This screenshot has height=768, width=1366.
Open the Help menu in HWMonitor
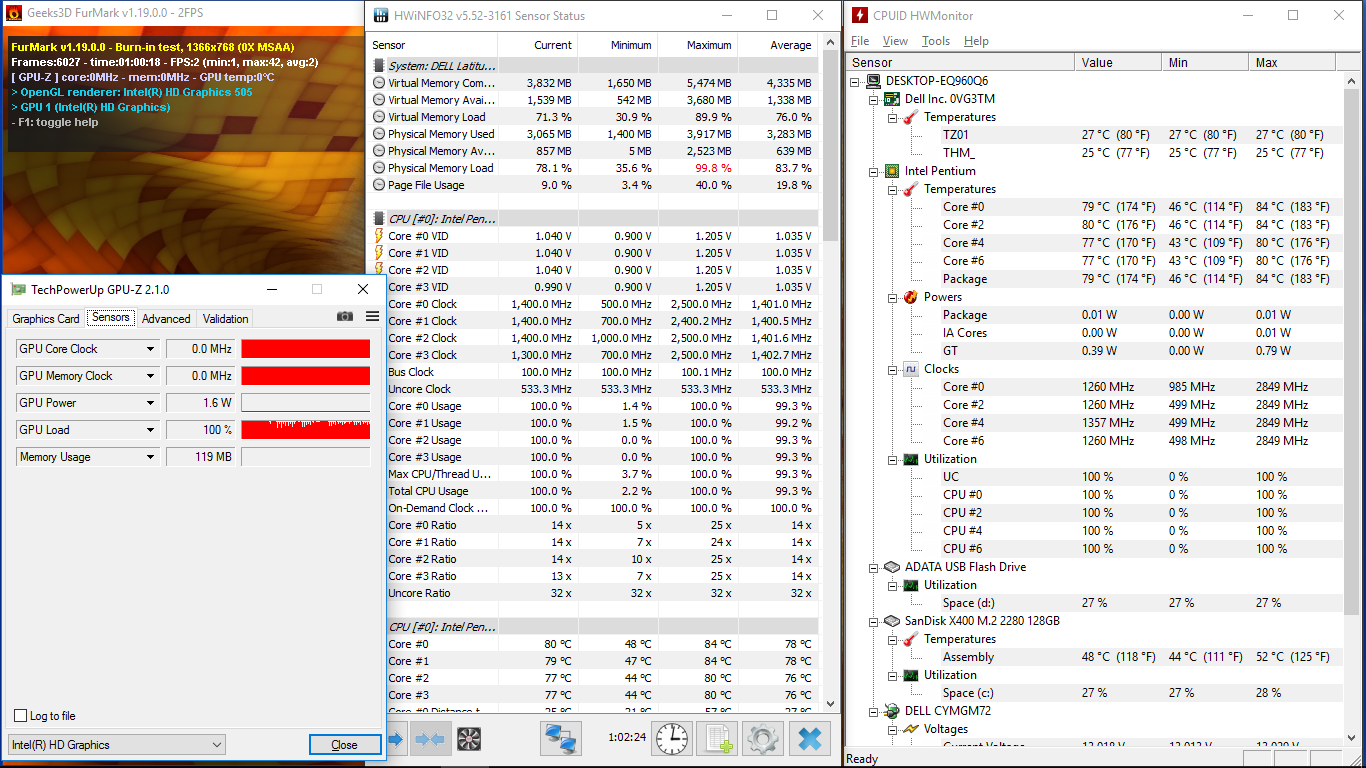[x=976, y=41]
